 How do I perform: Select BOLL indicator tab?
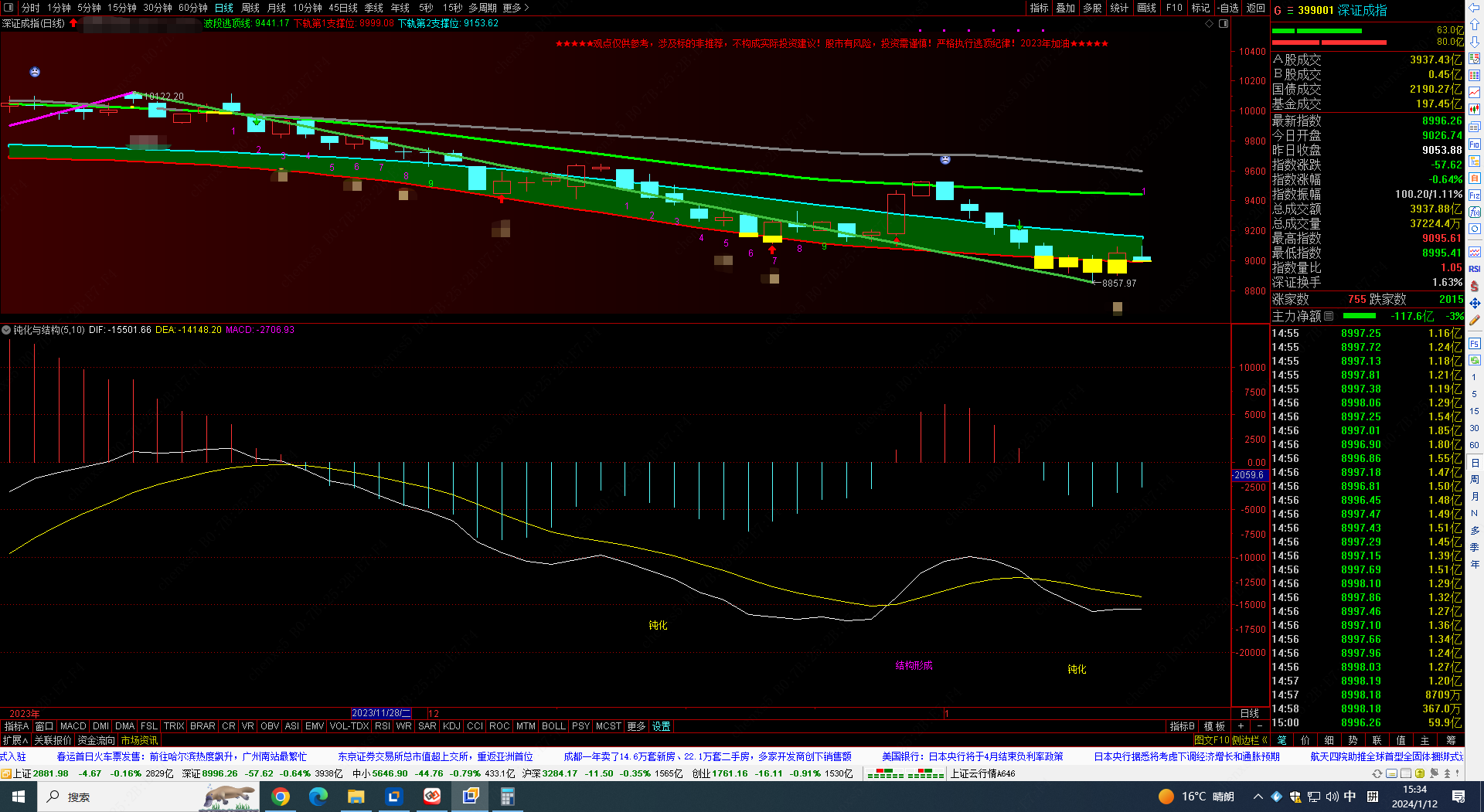(553, 726)
